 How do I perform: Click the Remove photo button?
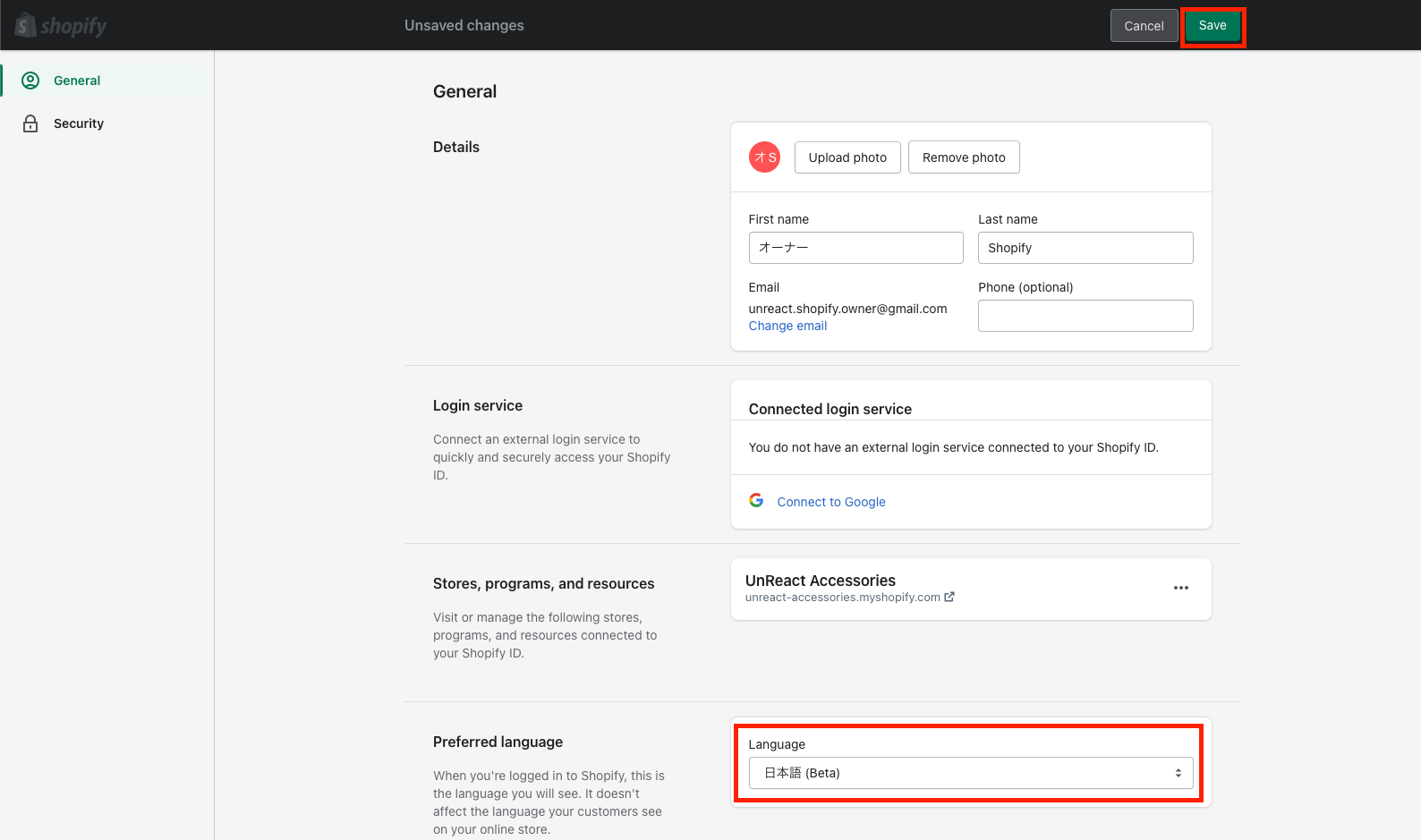tap(964, 157)
